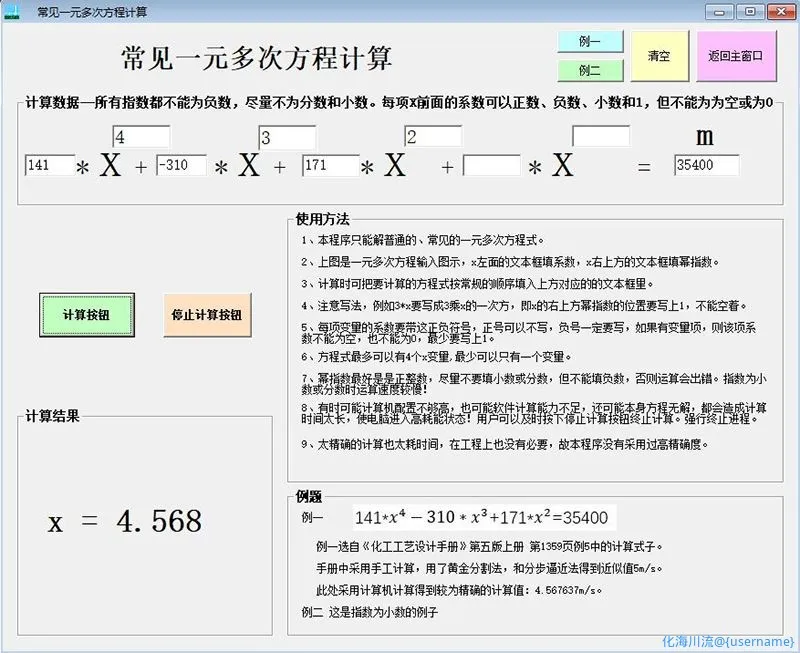Click the 计算结果 group label

[x=53, y=416]
